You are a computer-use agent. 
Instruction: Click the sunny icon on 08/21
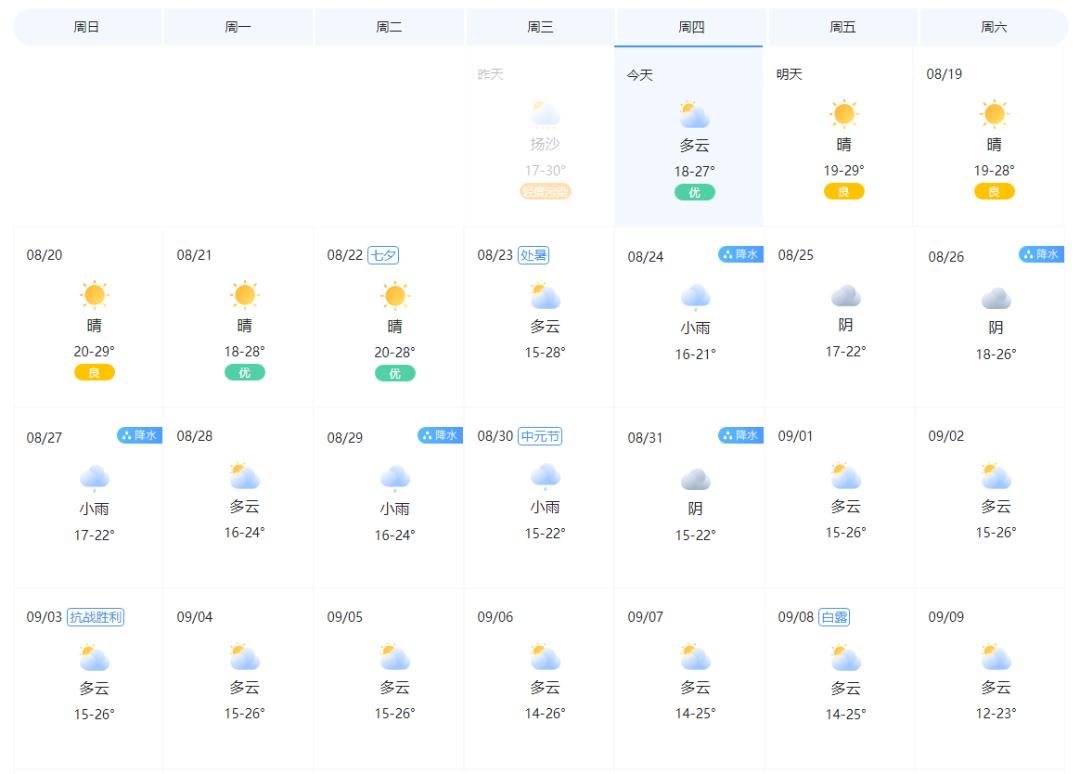244,295
